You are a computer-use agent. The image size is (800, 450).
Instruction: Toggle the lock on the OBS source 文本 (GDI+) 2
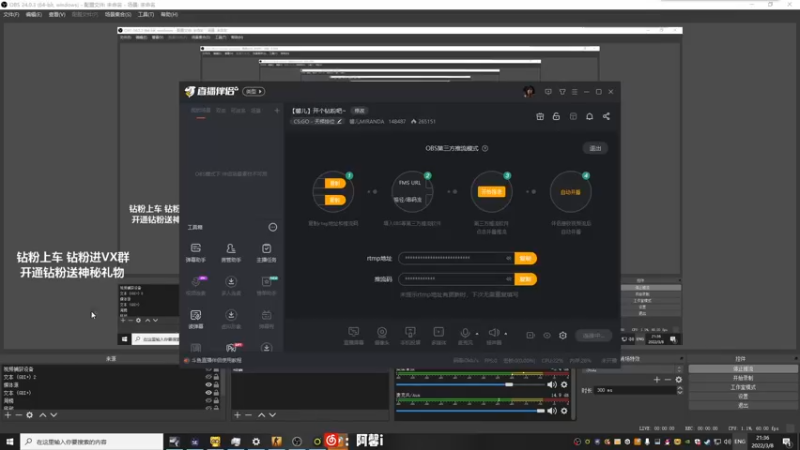(x=216, y=377)
